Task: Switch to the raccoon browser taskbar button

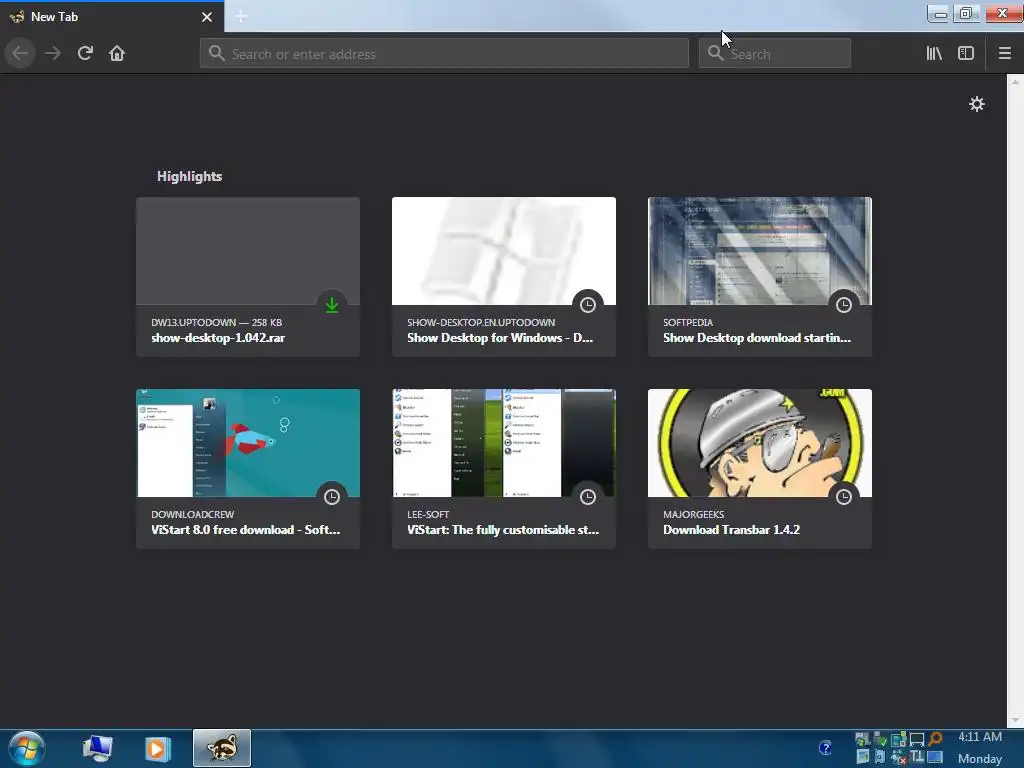Action: pyautogui.click(x=222, y=748)
